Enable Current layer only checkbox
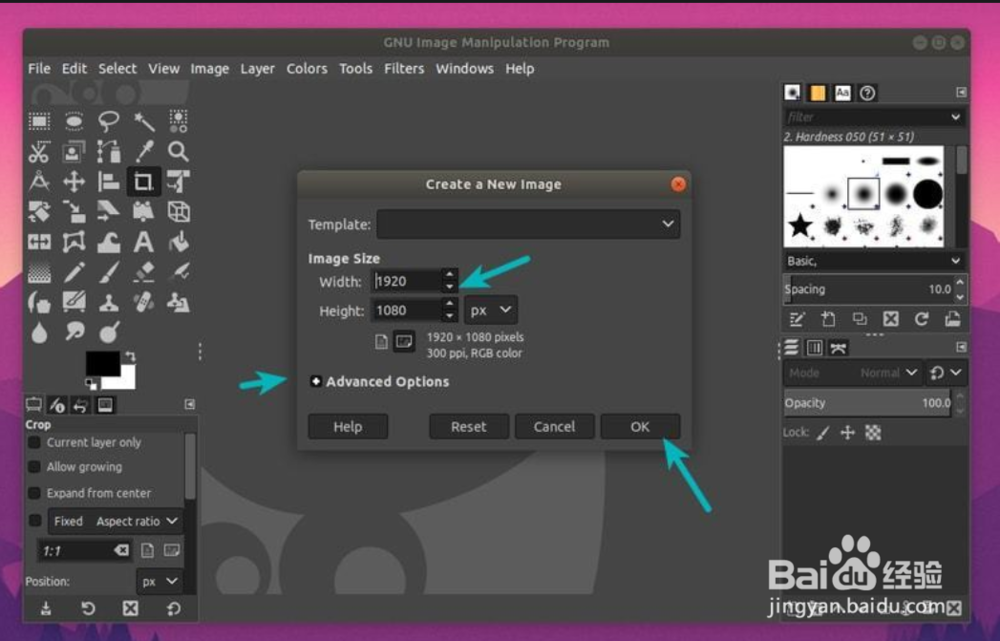 (x=34, y=442)
